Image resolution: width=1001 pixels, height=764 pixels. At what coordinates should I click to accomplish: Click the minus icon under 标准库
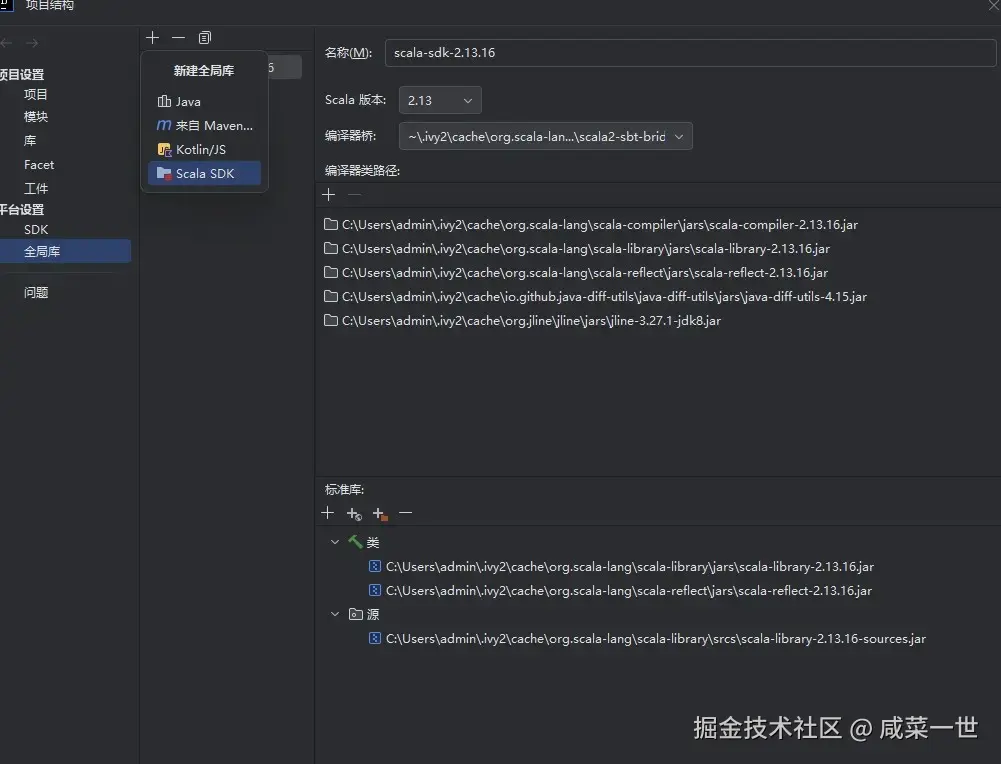(405, 513)
